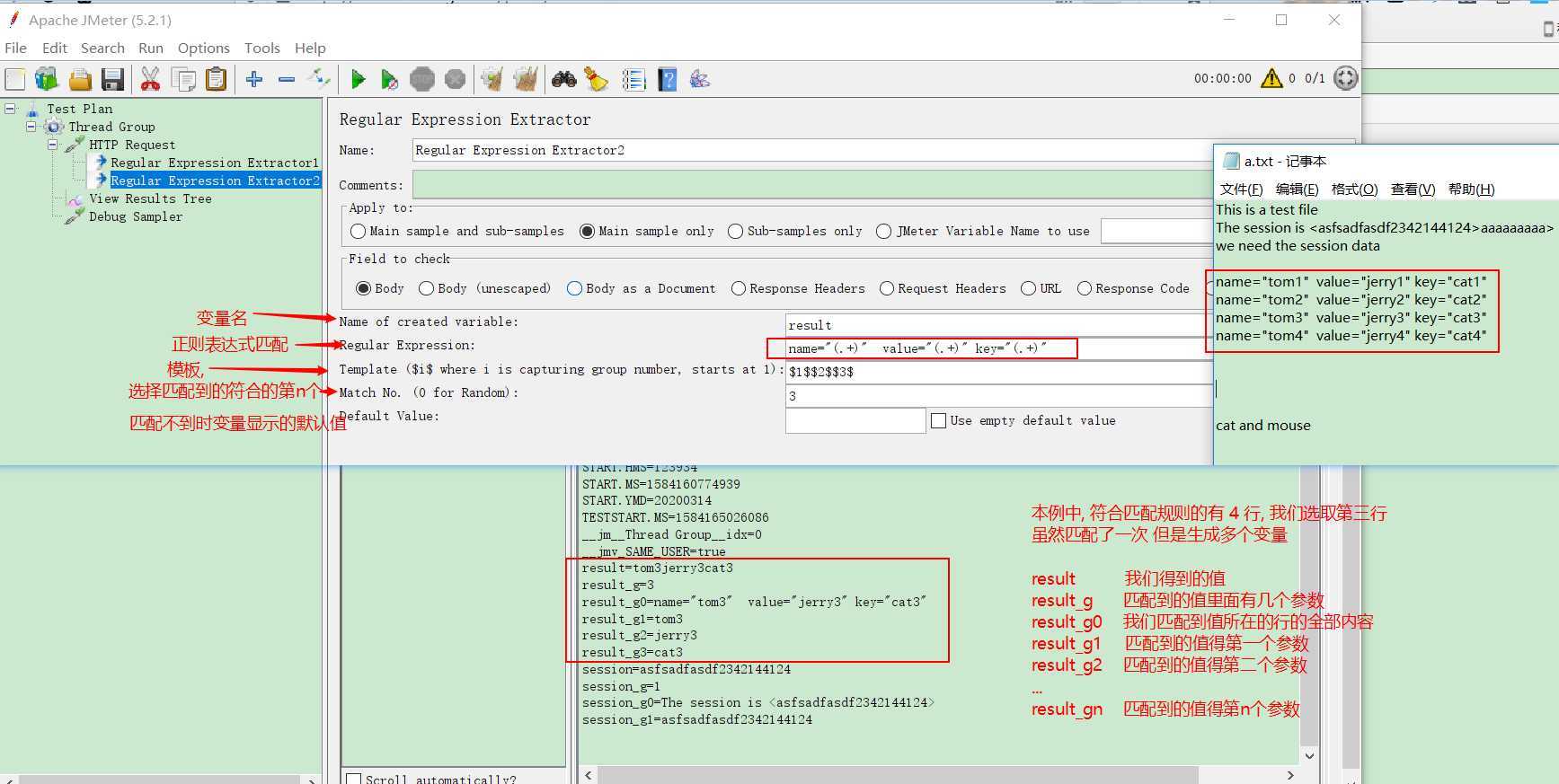
Task: Click the yellow warning triangle log icon
Action: tap(1271, 78)
